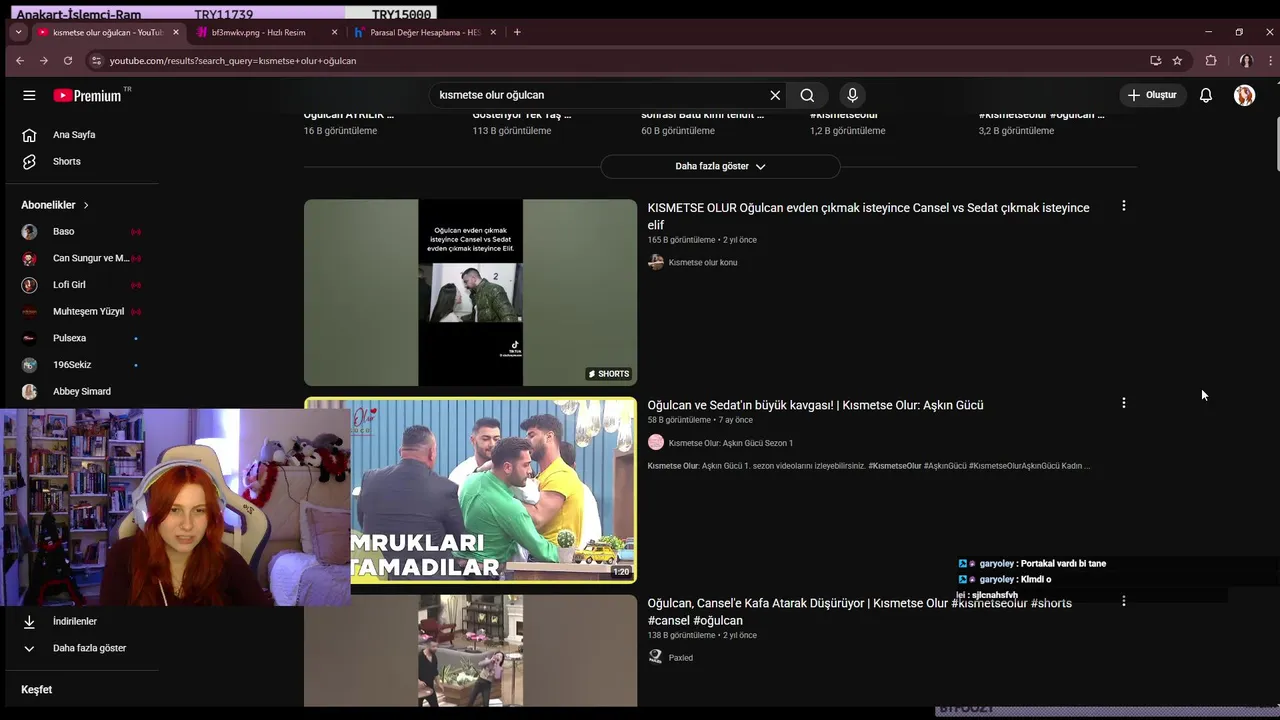Close the YouTube browser tab
Image resolution: width=1280 pixels, height=720 pixels.
176,32
